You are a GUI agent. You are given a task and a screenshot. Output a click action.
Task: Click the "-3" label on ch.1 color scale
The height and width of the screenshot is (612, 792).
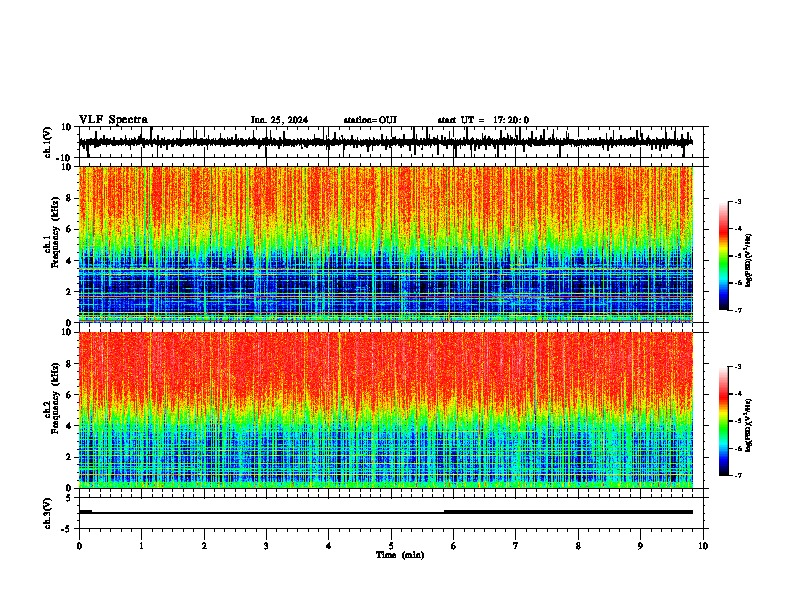point(738,201)
